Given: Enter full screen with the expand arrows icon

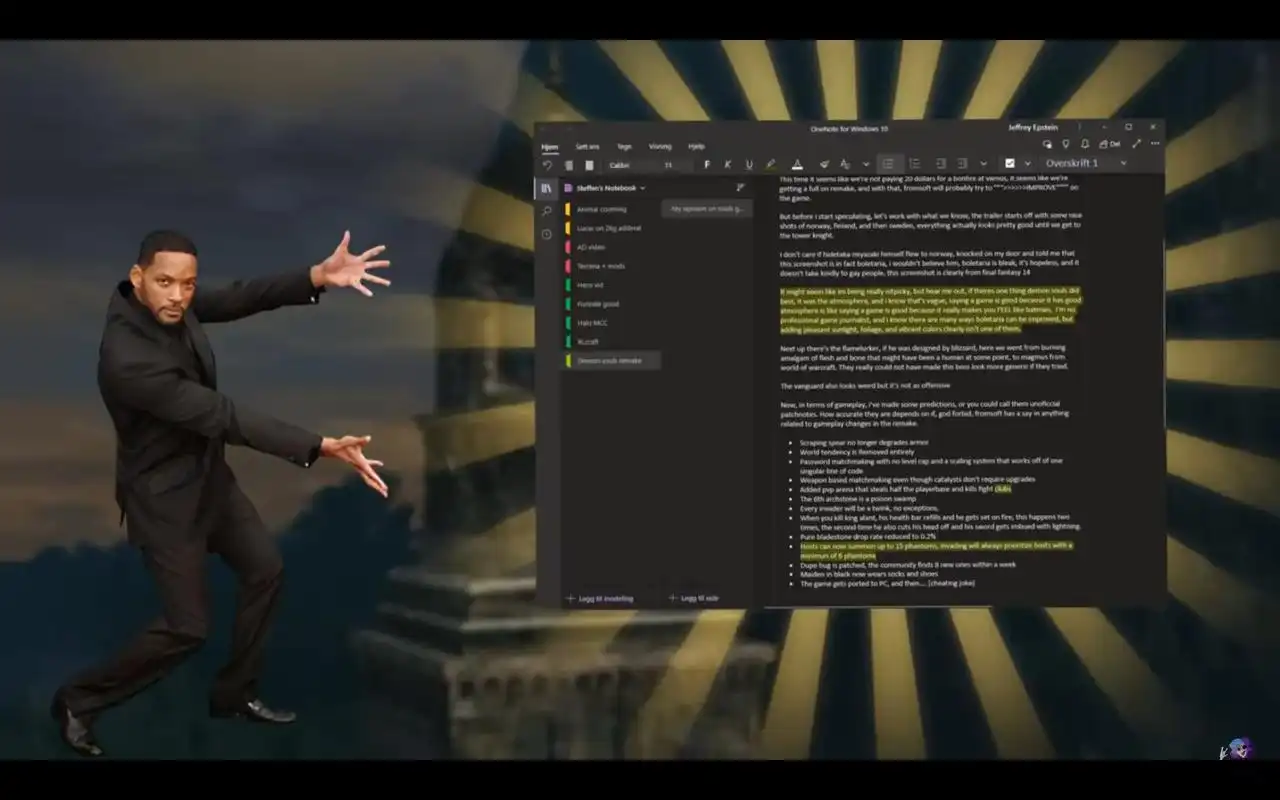Looking at the screenshot, I should [x=1137, y=144].
